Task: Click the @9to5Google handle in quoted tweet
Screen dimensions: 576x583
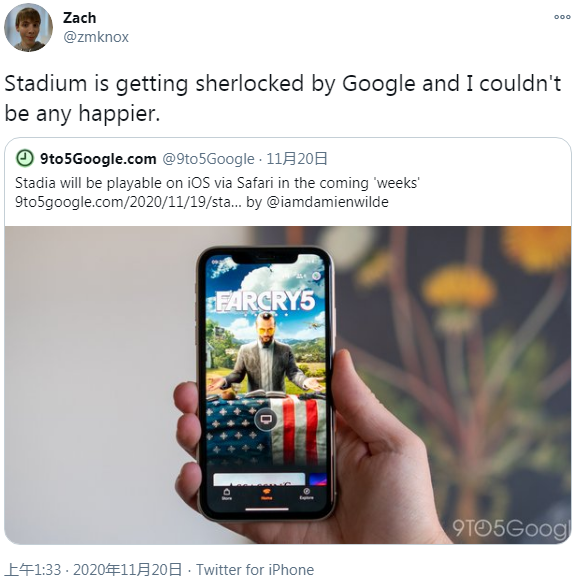Action: coord(208,159)
